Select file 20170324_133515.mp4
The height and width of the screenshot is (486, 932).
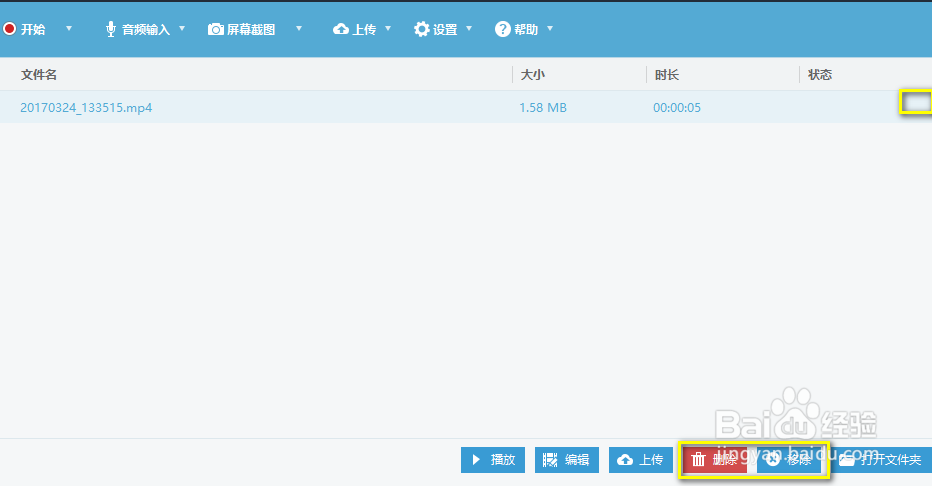coord(86,108)
